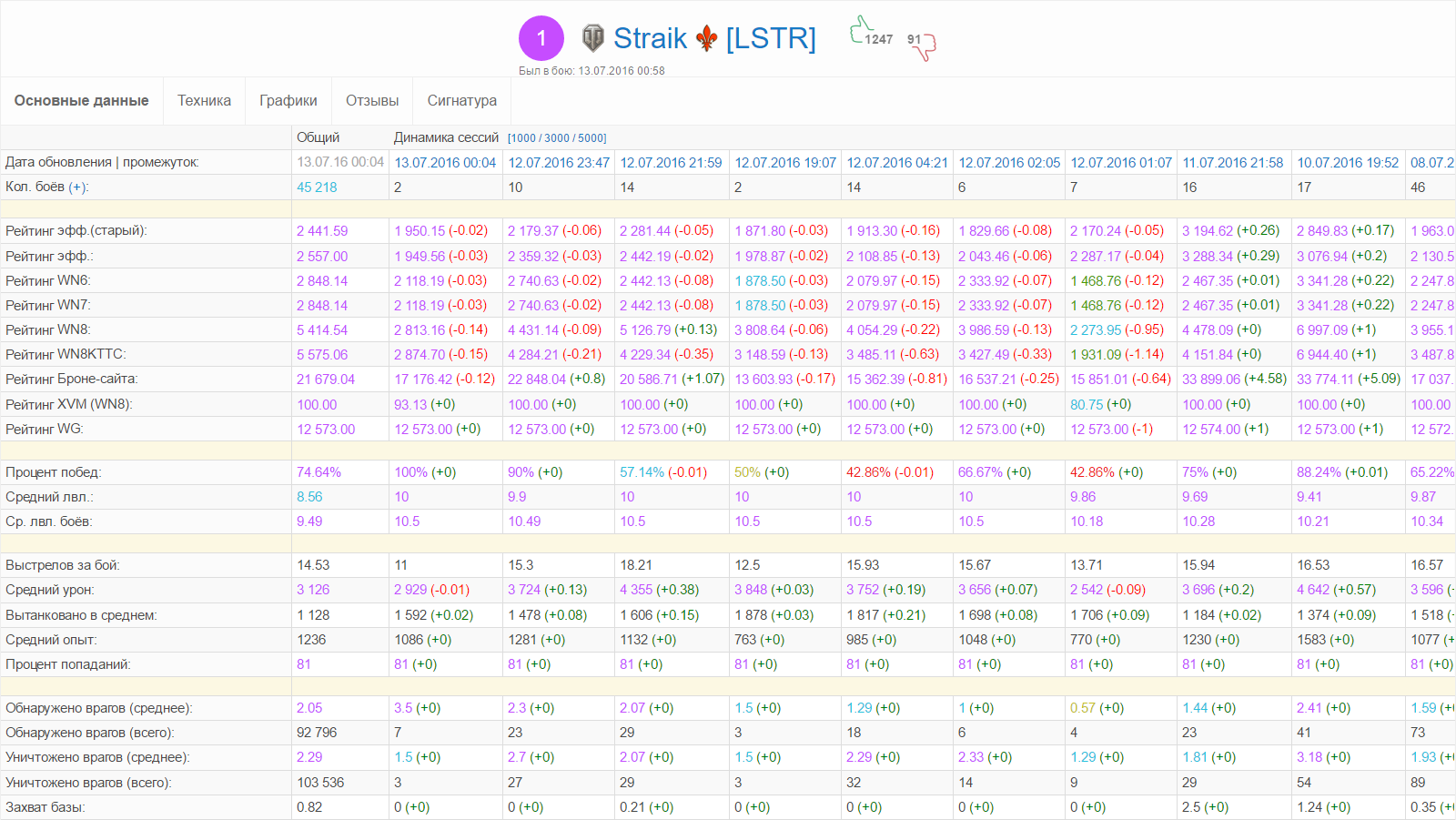Click the red fleur-de-lis clan emblem

point(707,38)
